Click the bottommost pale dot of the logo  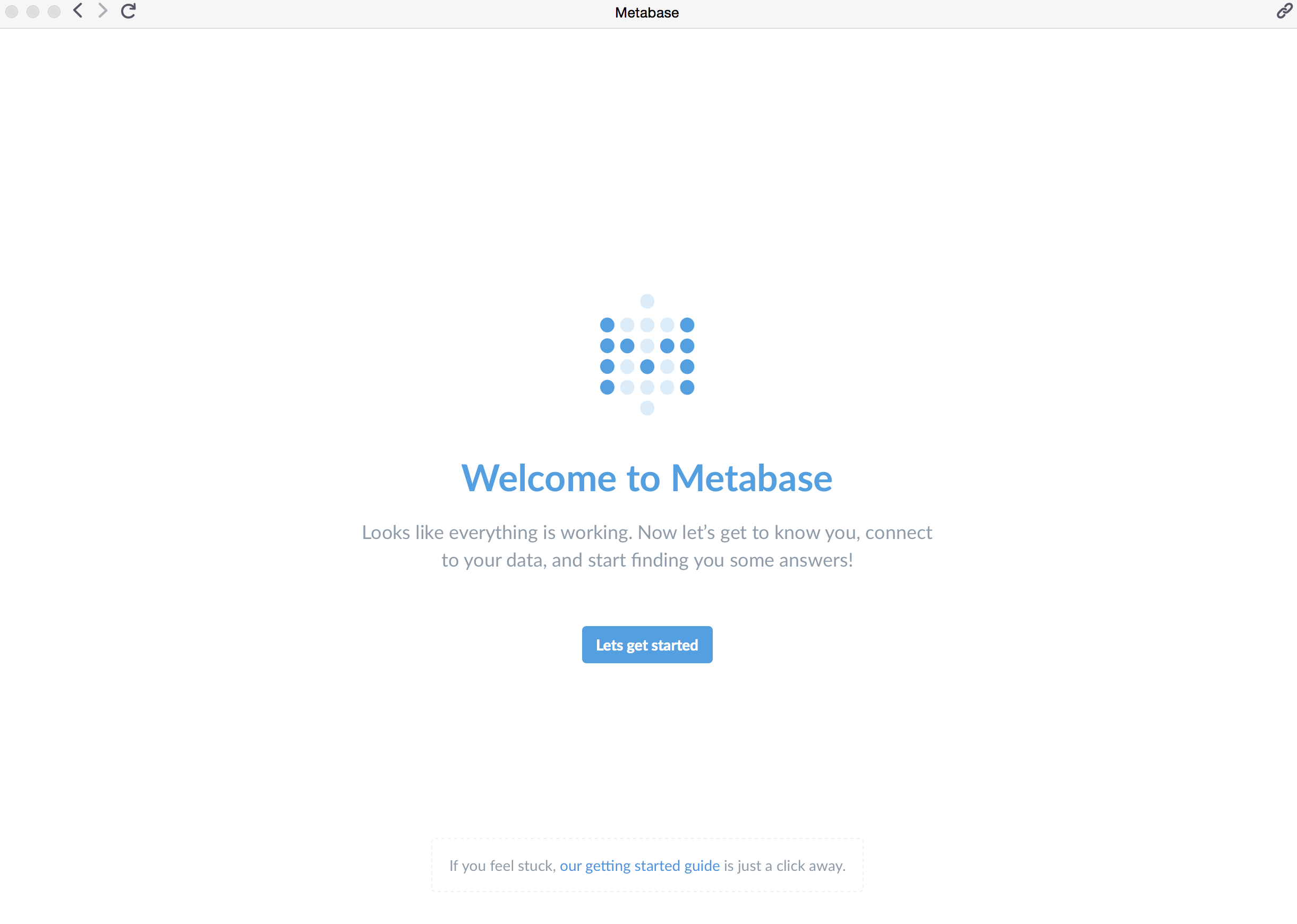click(647, 408)
